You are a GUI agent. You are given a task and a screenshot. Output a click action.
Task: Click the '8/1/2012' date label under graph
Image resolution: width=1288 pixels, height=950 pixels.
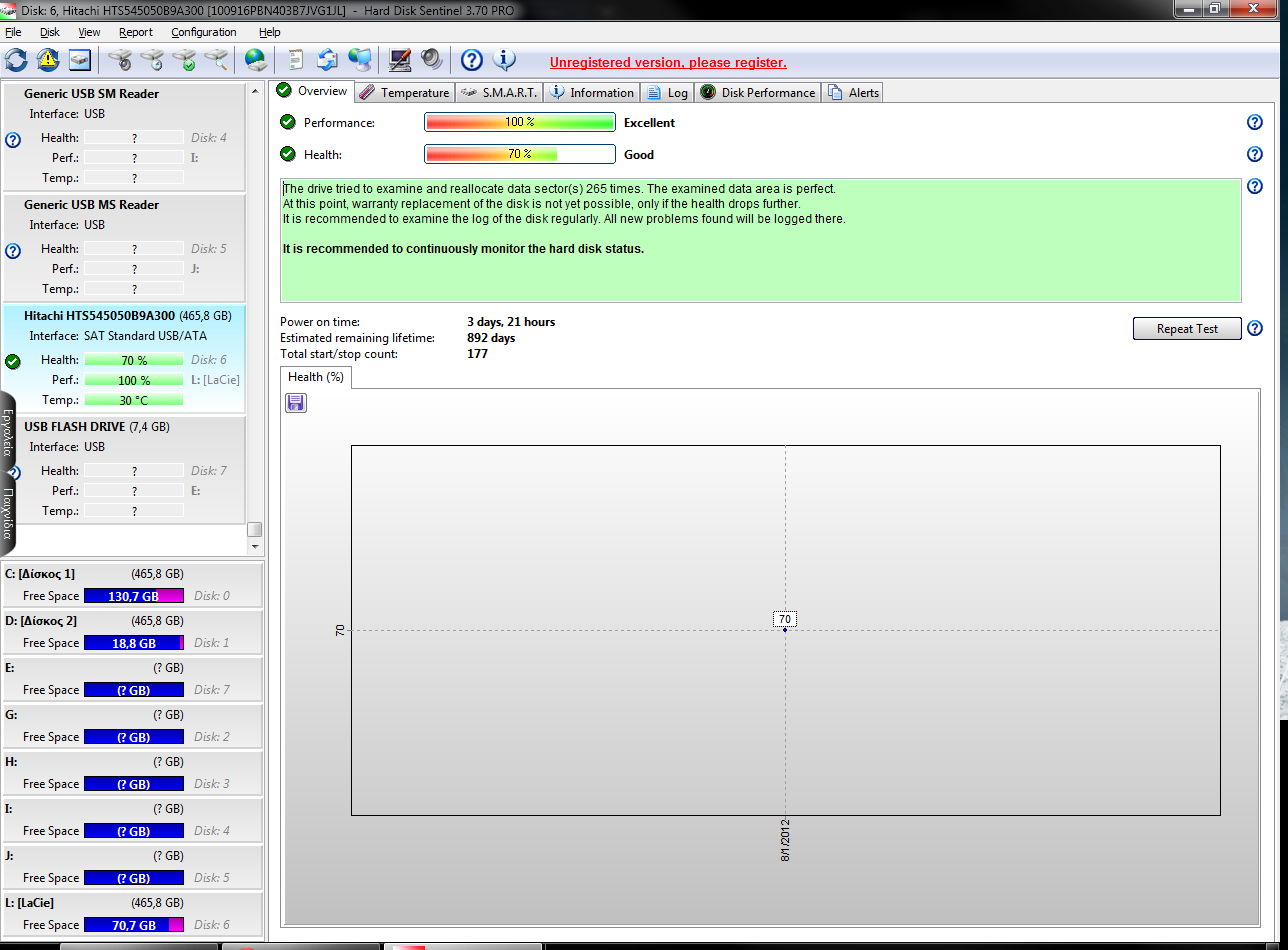coord(786,841)
